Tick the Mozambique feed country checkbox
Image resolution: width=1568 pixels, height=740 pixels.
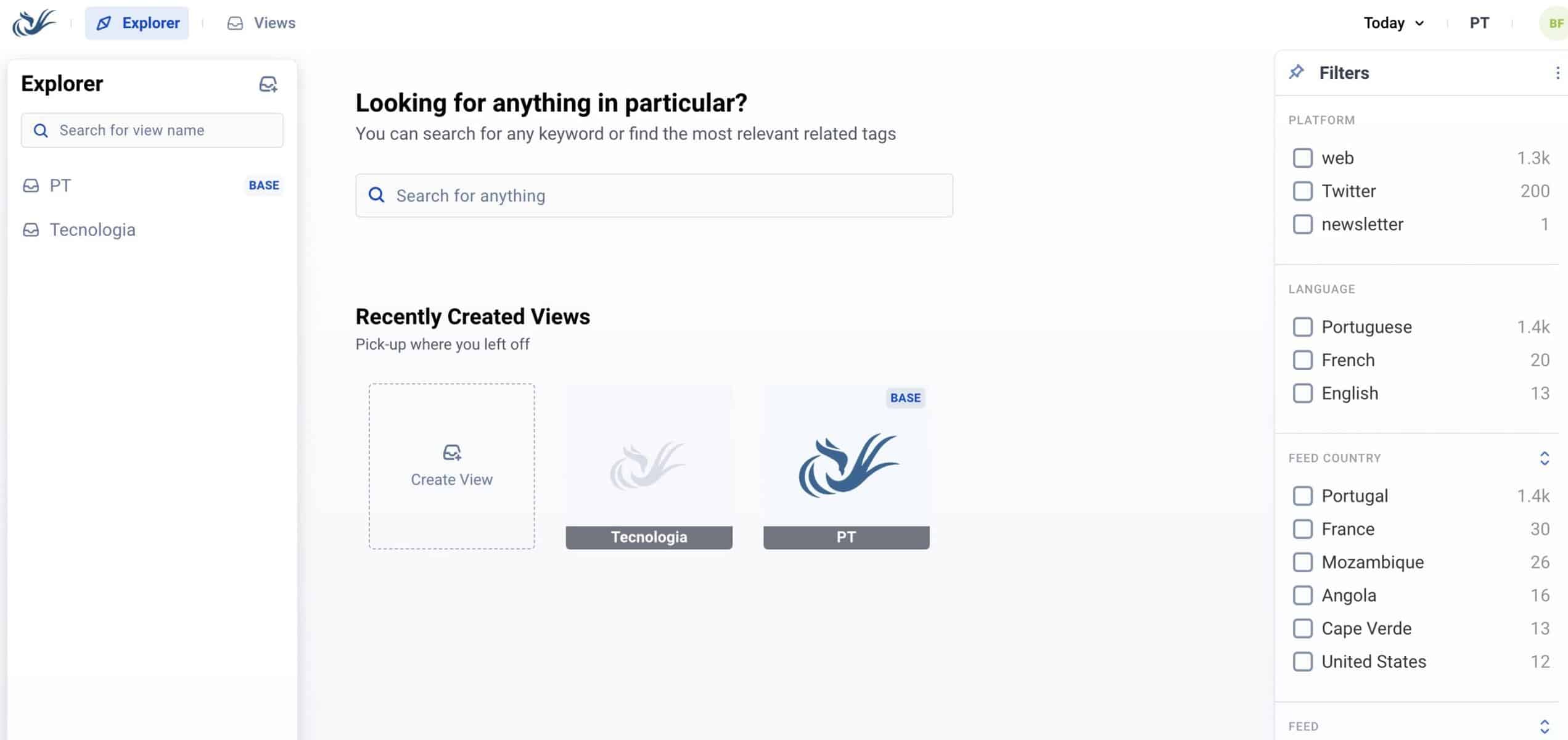pyautogui.click(x=1302, y=562)
